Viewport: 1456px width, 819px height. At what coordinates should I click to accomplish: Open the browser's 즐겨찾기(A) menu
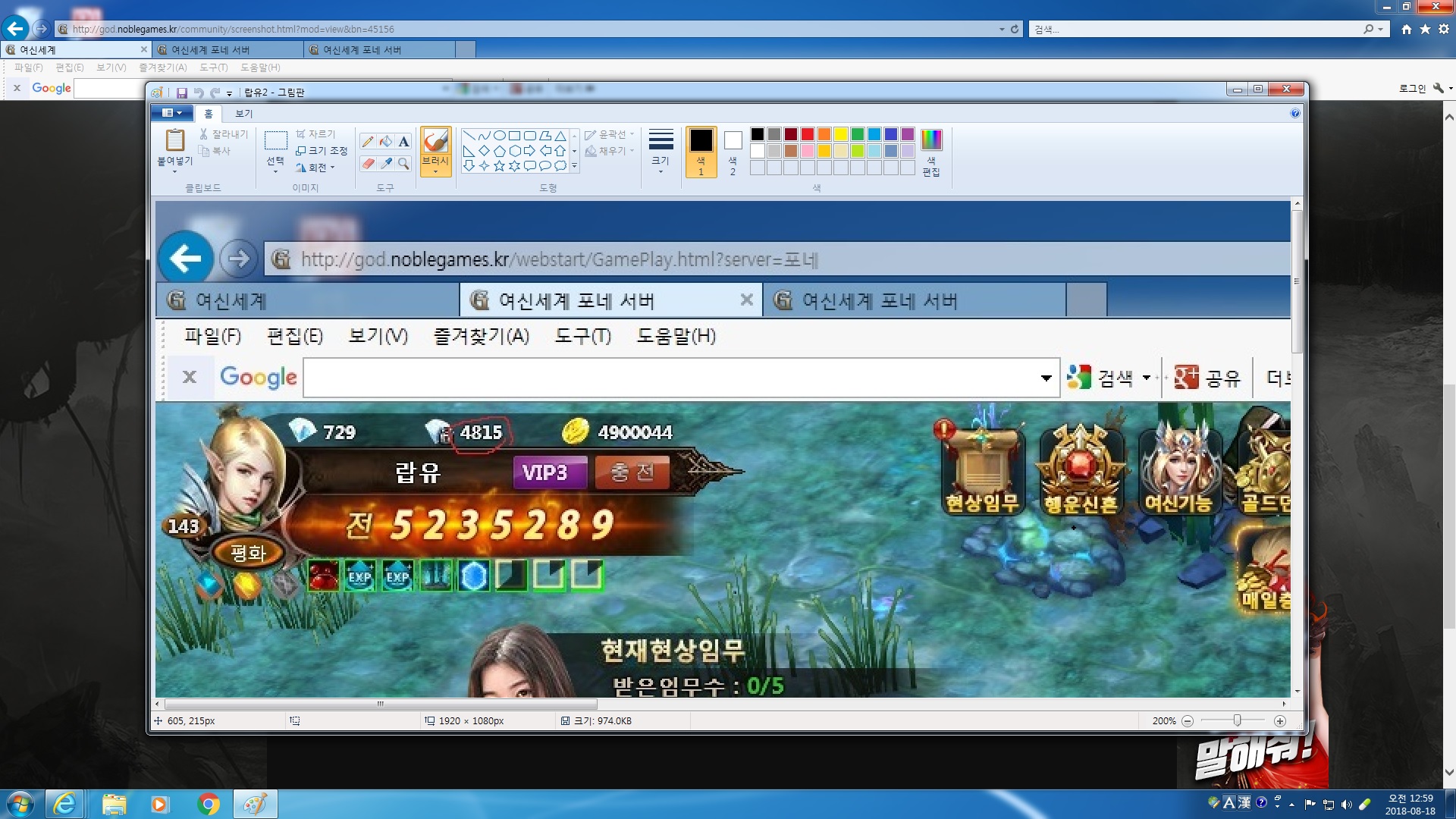[x=163, y=67]
